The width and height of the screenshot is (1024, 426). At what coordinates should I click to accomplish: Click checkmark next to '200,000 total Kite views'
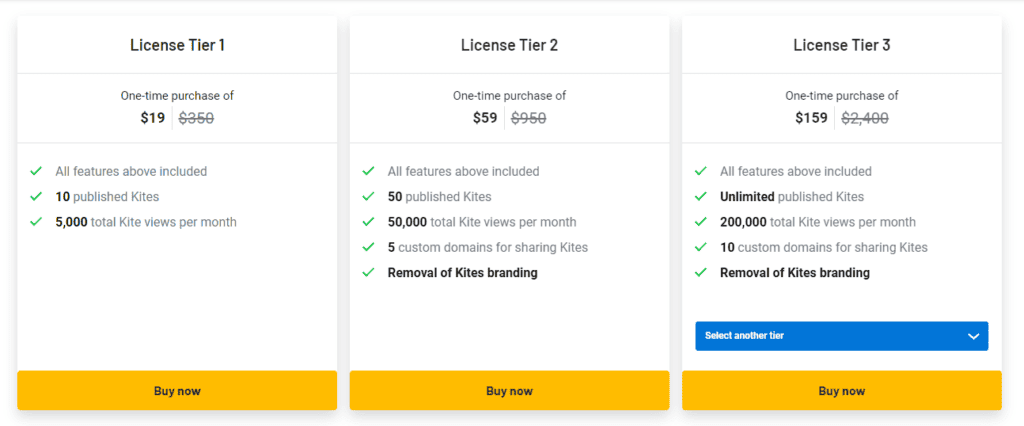point(700,222)
